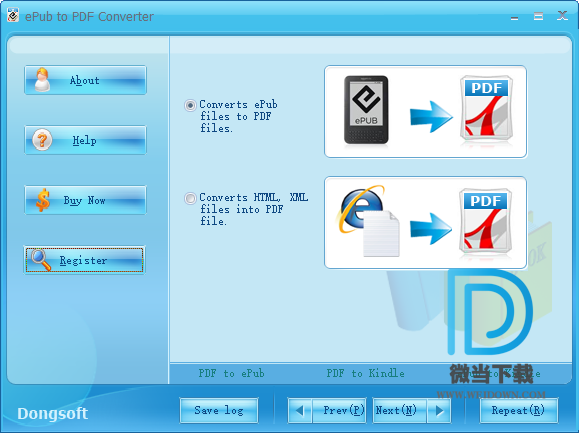Click the Internet Explorer document icon
The image size is (579, 433).
pos(369,221)
